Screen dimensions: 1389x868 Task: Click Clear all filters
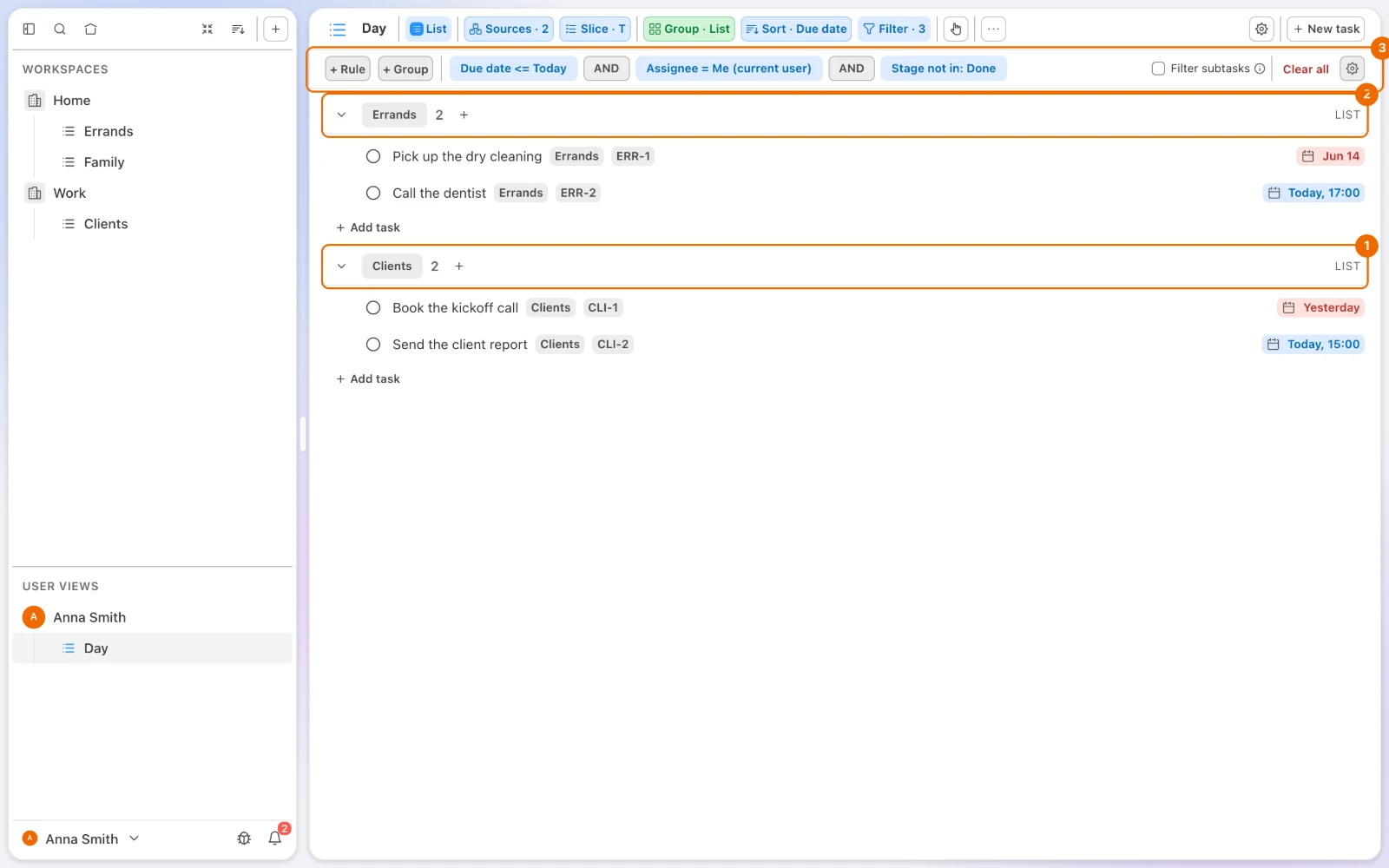point(1306,69)
